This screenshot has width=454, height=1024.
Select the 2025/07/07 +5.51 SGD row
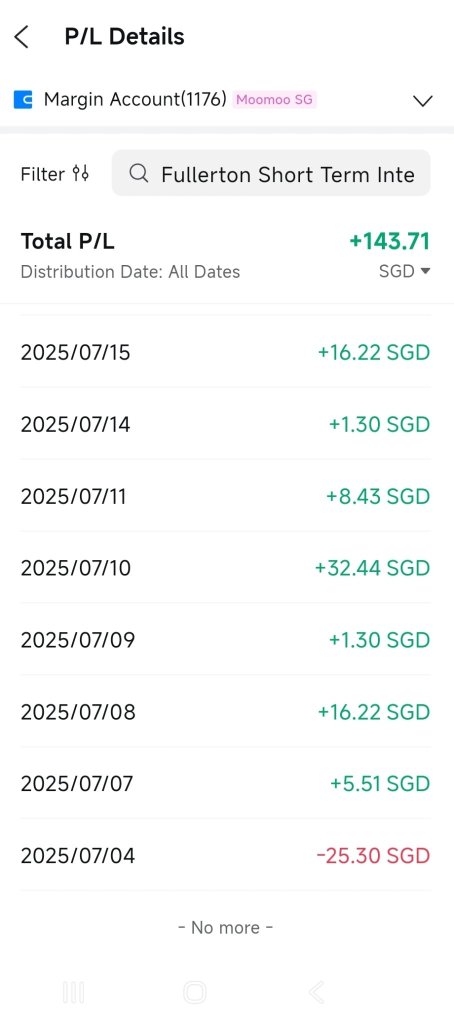225,784
